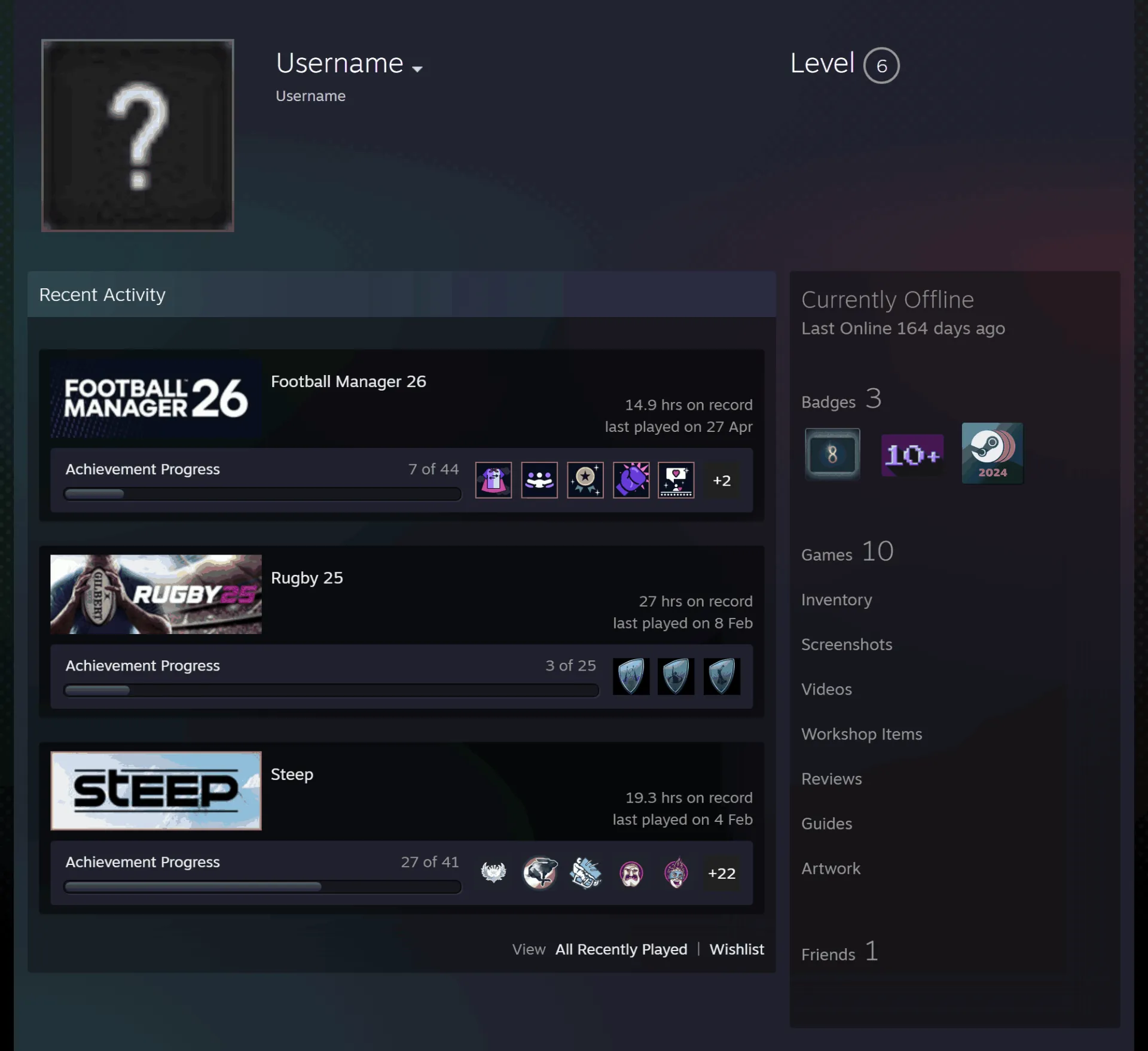View All Recently Played games

tap(621, 949)
